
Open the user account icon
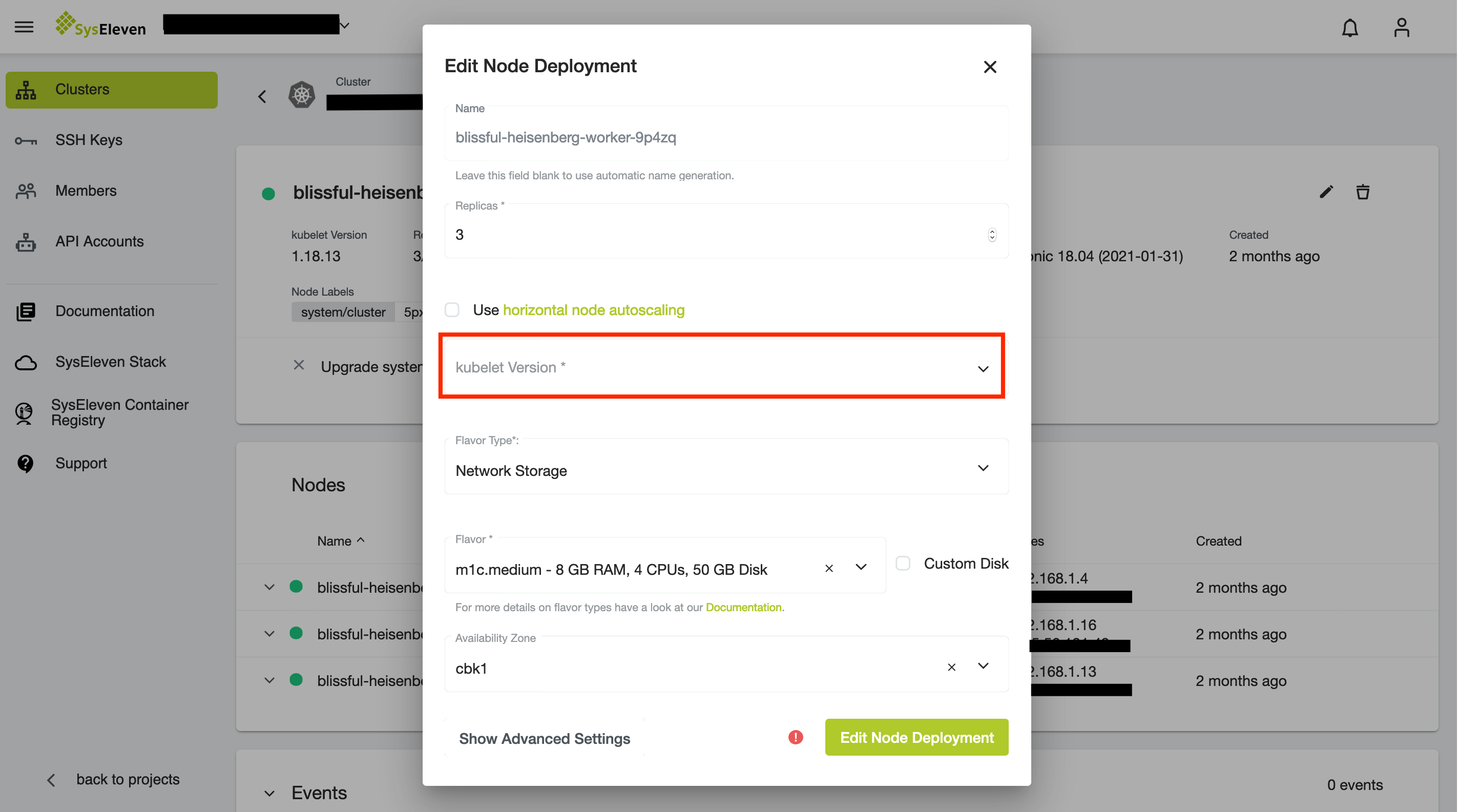click(x=1402, y=27)
